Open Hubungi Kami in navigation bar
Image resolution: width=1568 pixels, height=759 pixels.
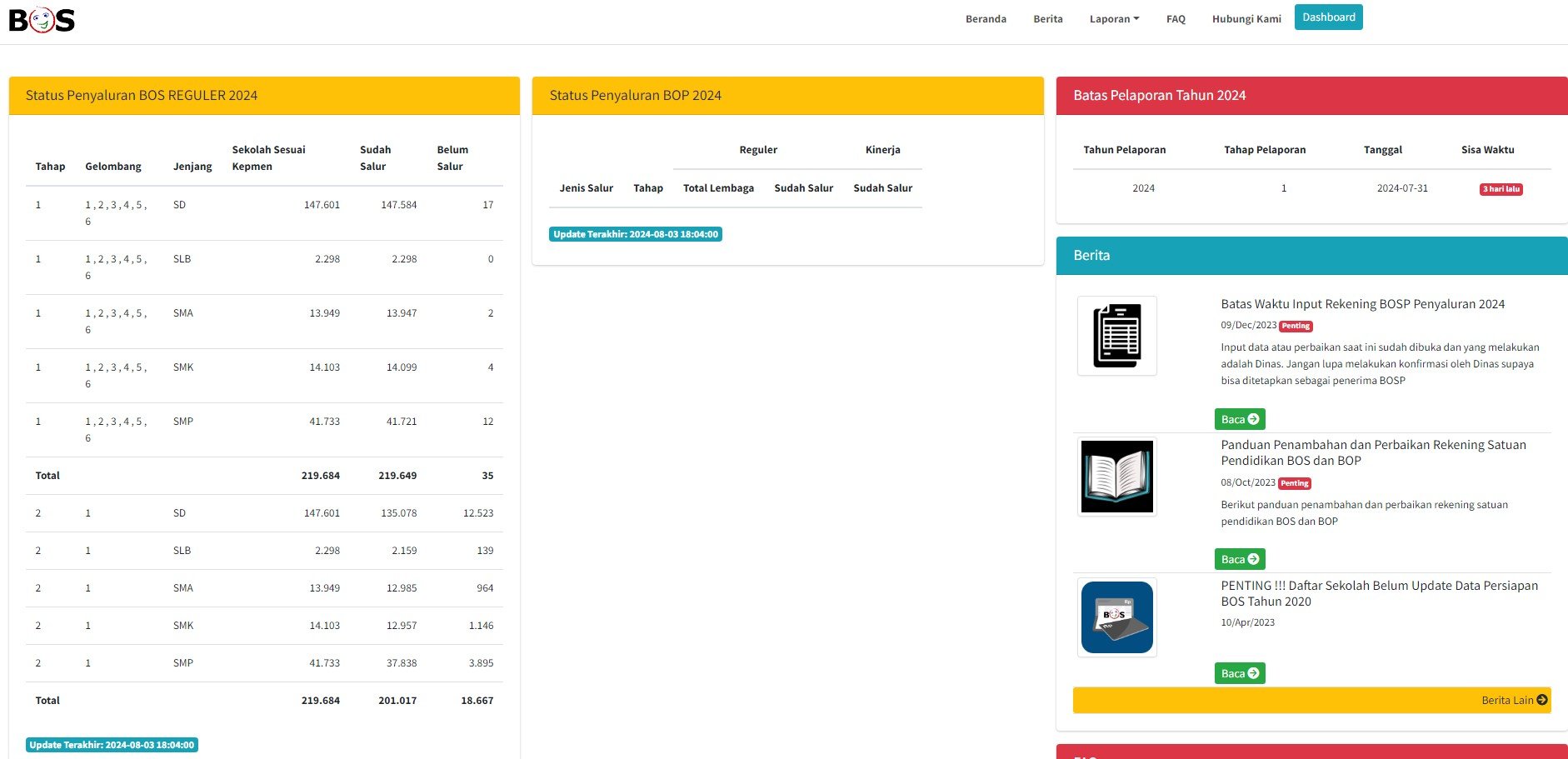(1246, 19)
